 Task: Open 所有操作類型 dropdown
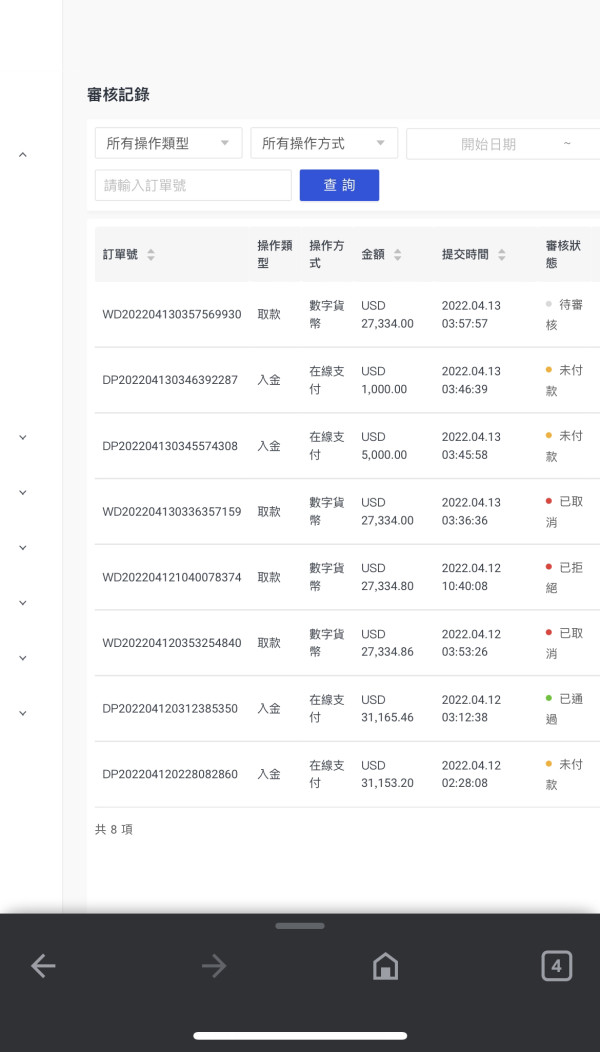click(168, 143)
